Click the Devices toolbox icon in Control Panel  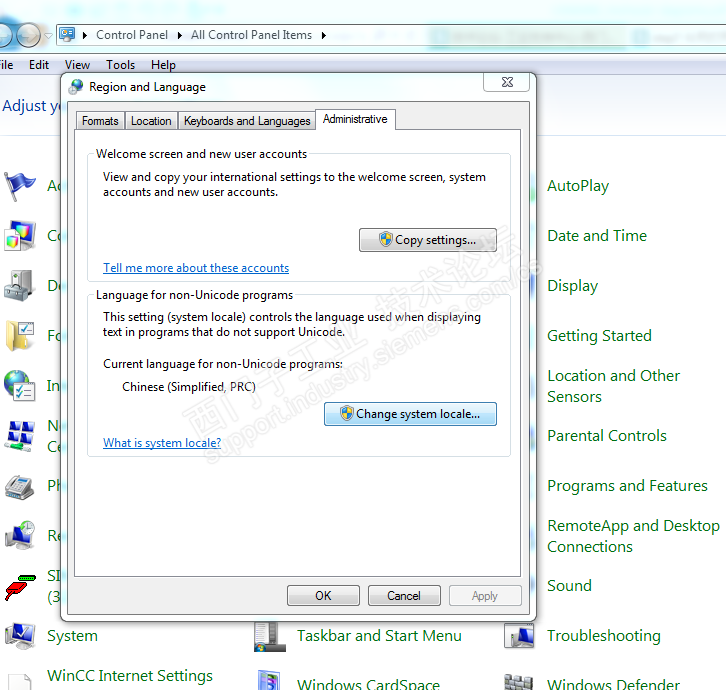(19, 286)
